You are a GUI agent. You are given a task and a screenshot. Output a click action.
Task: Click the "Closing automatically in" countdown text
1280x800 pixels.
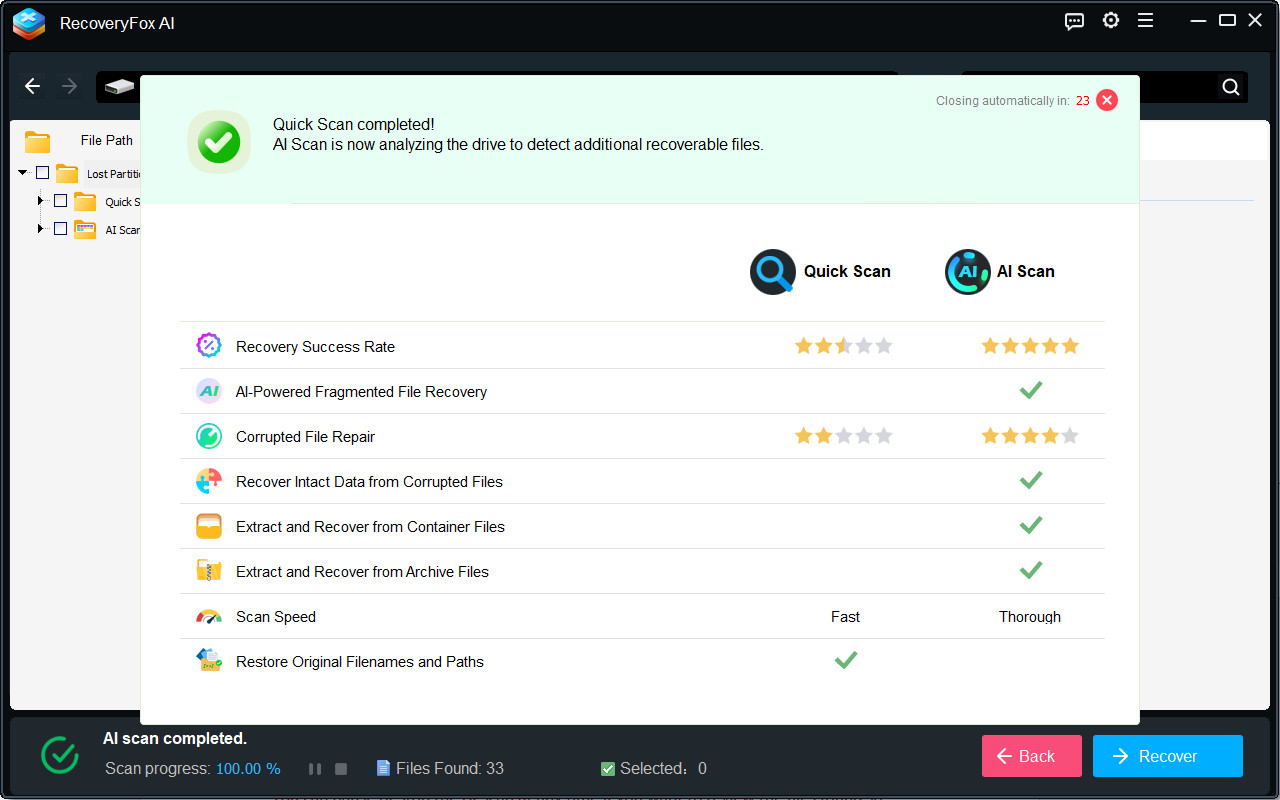pos(1013,101)
